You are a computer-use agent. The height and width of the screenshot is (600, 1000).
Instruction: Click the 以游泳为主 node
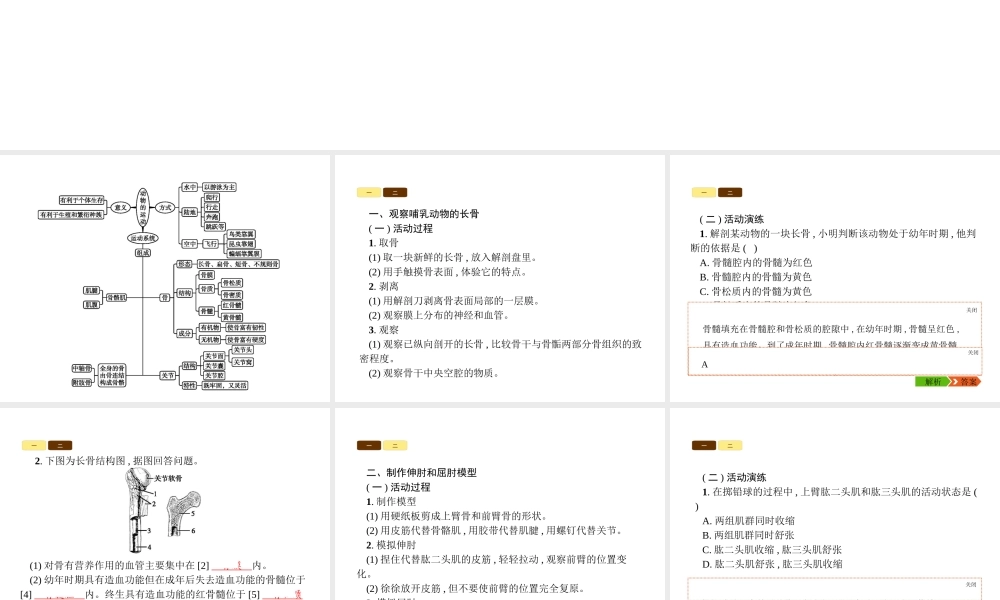219,187
